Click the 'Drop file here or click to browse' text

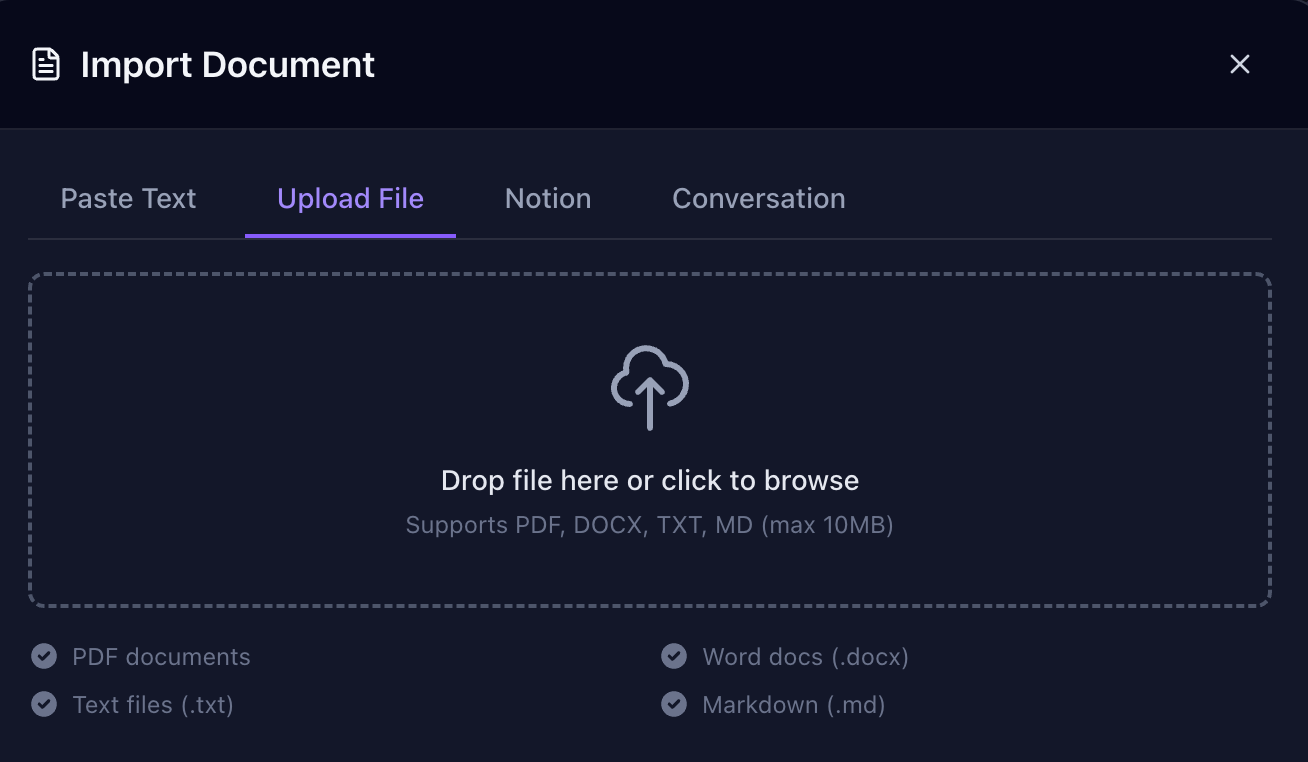coord(650,480)
